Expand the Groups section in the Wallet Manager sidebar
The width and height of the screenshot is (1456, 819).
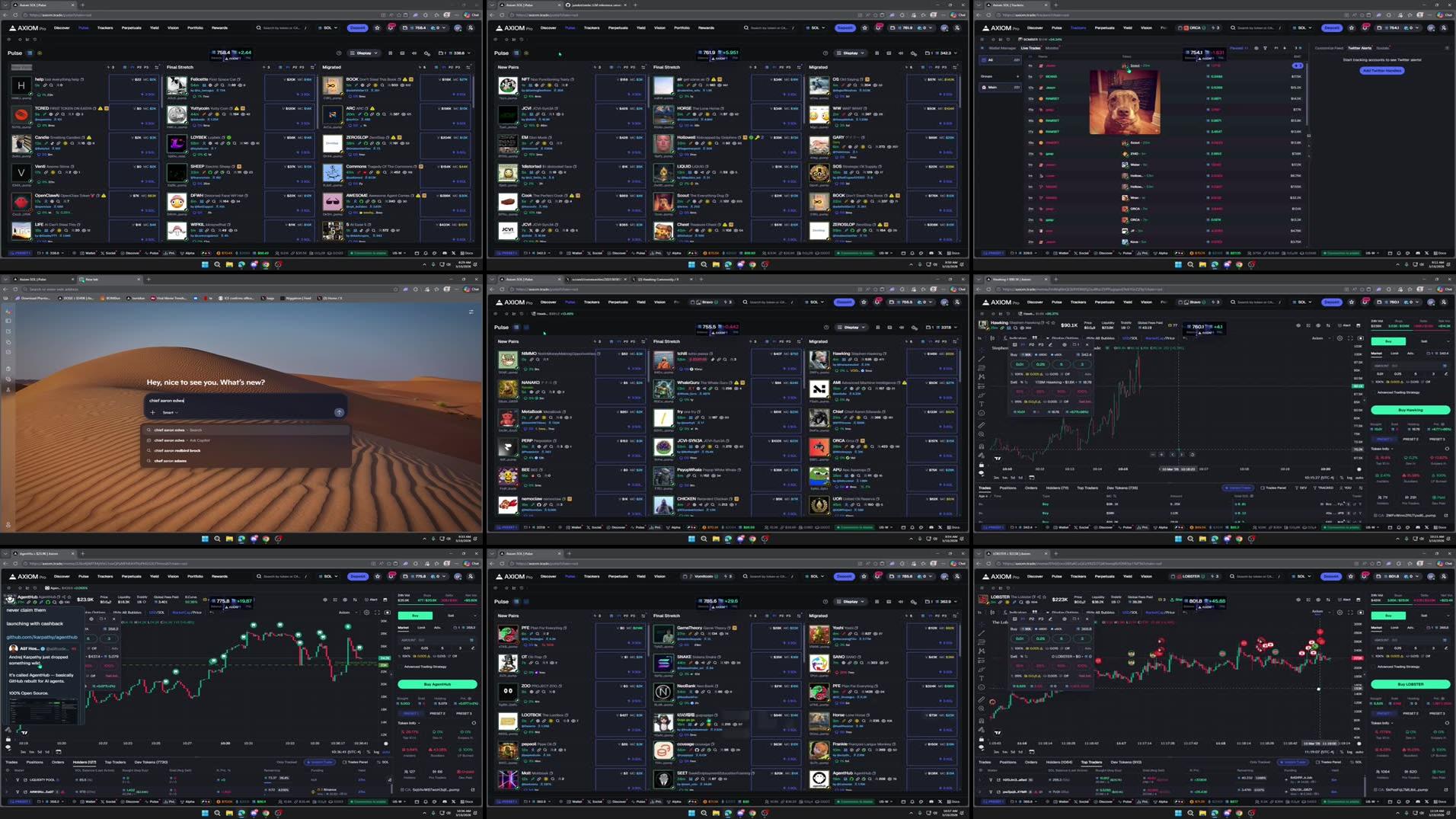click(1017, 76)
